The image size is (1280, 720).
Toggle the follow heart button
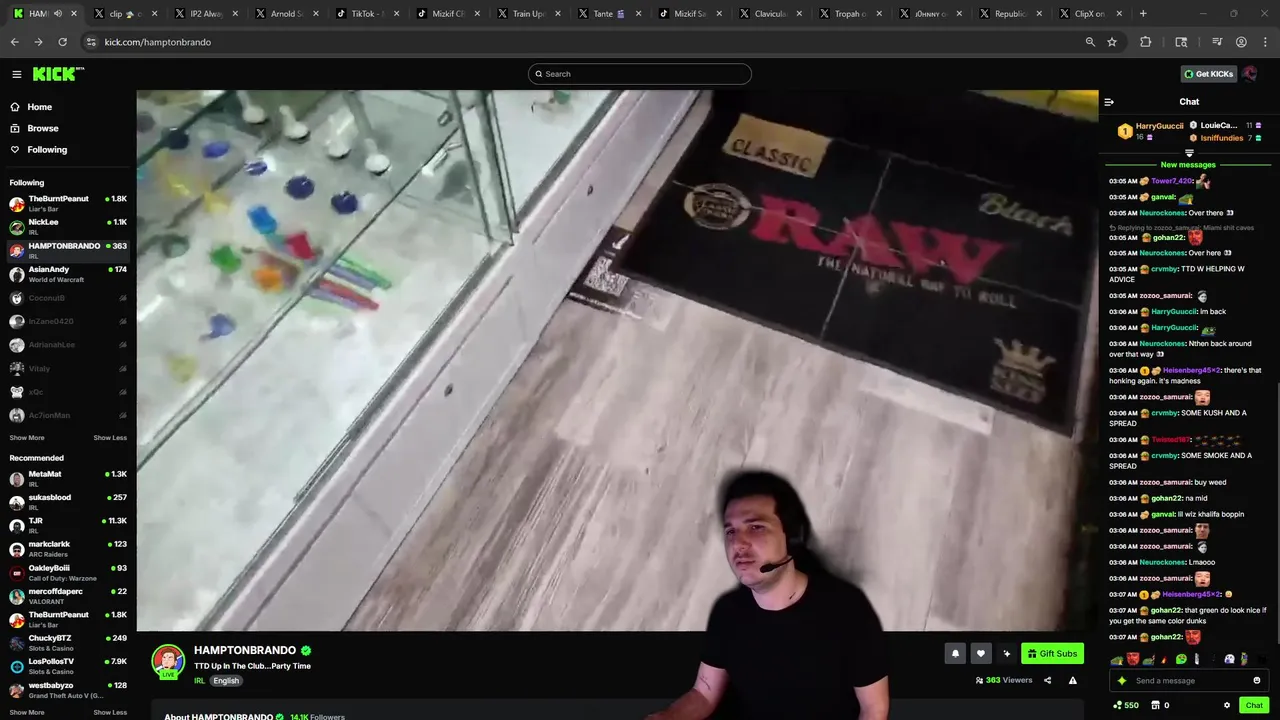point(981,654)
